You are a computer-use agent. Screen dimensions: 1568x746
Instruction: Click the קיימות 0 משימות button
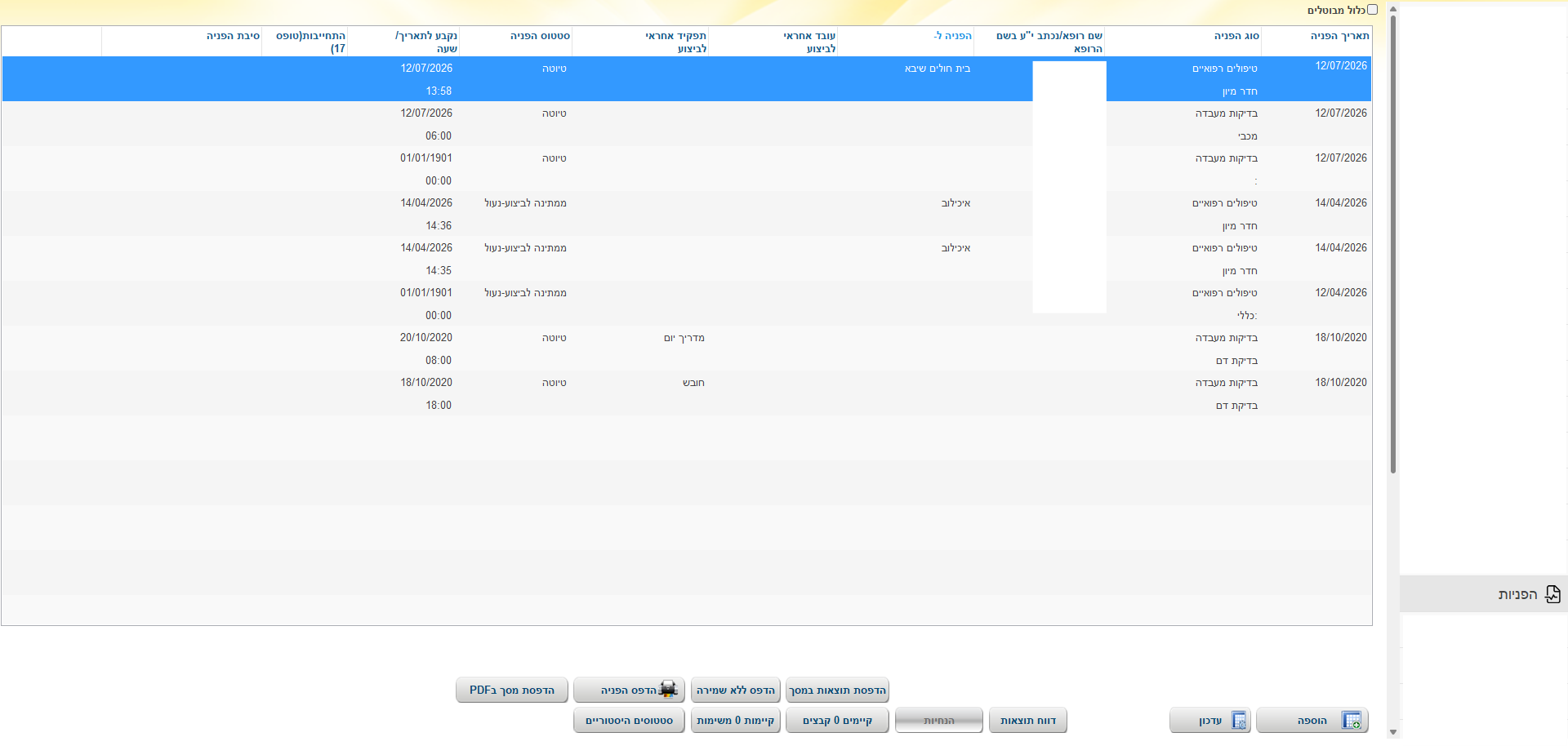(736, 721)
